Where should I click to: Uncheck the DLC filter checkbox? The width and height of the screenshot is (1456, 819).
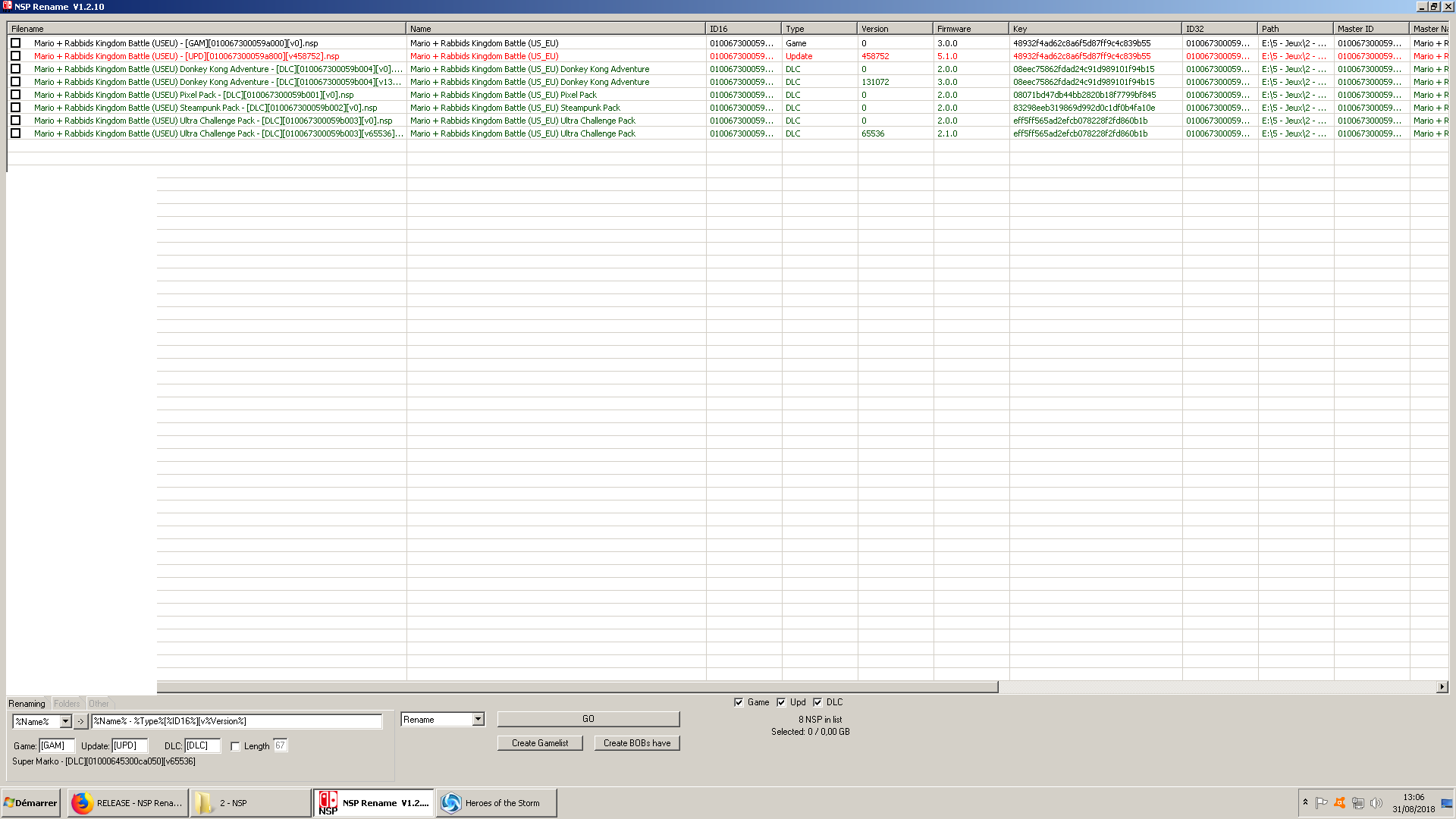[817, 702]
